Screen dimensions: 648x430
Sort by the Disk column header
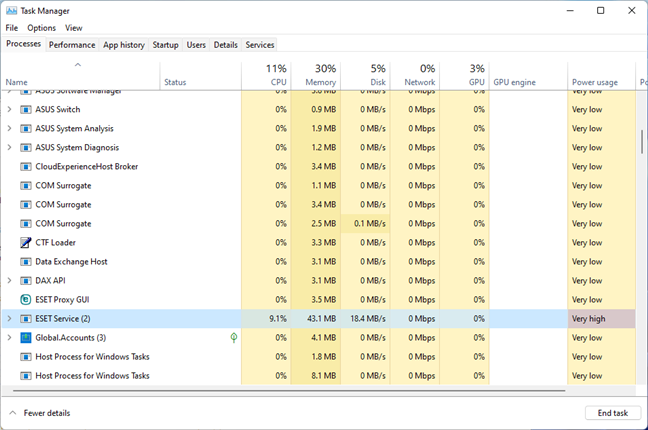tap(365, 76)
